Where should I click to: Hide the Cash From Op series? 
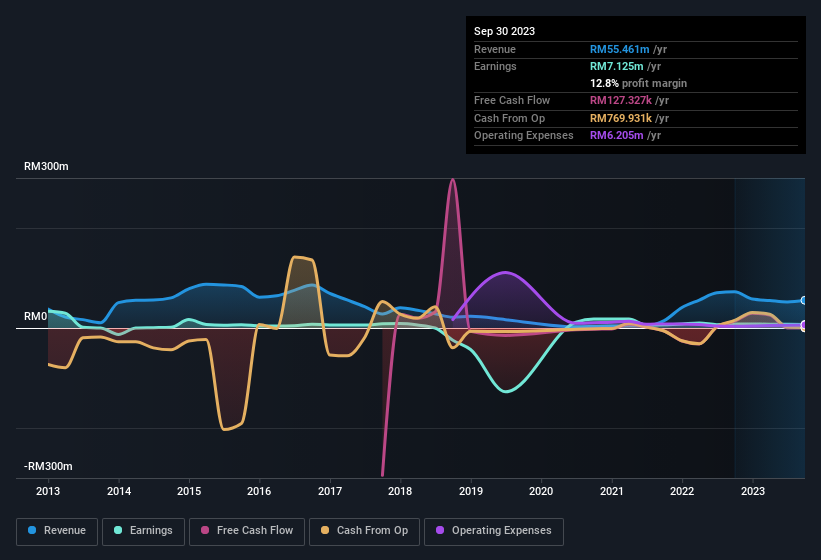click(364, 531)
